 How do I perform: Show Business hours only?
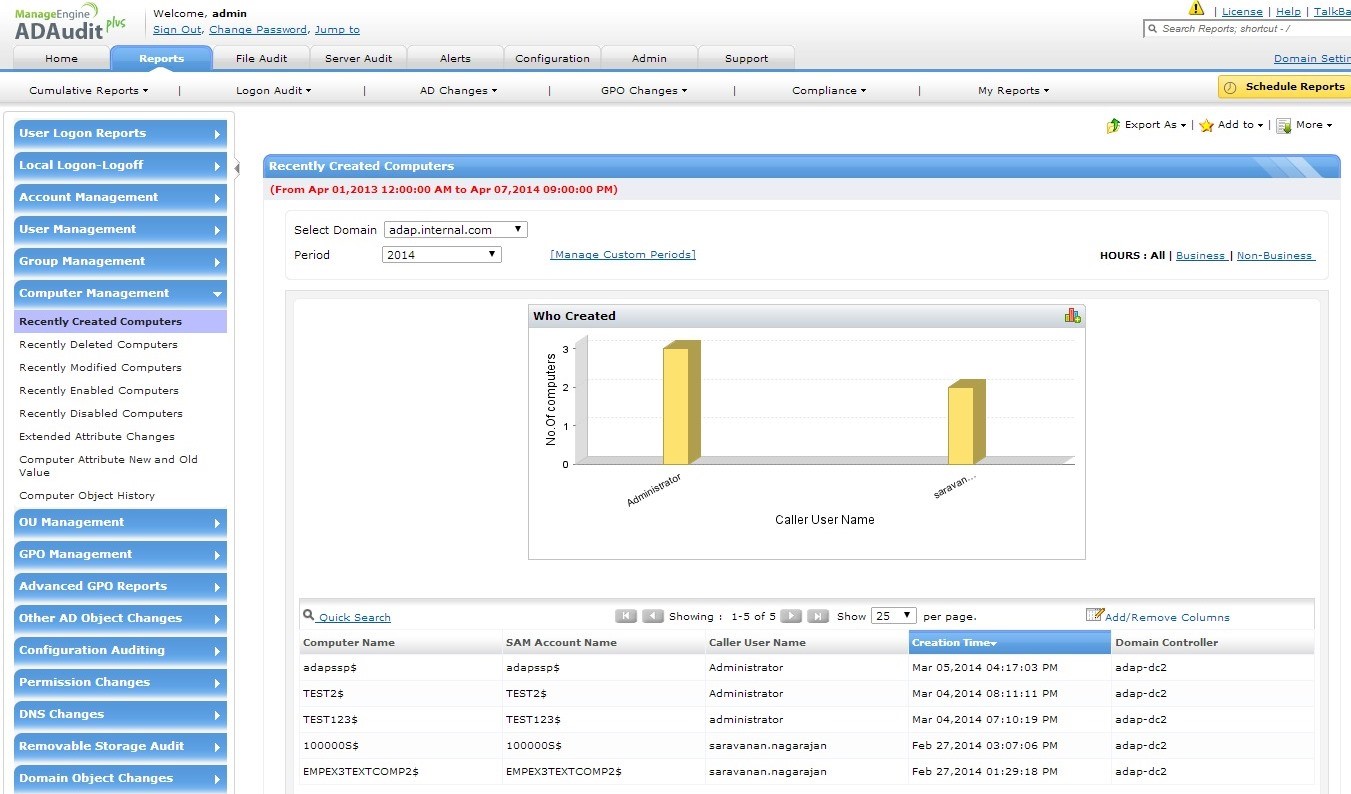click(x=1200, y=256)
